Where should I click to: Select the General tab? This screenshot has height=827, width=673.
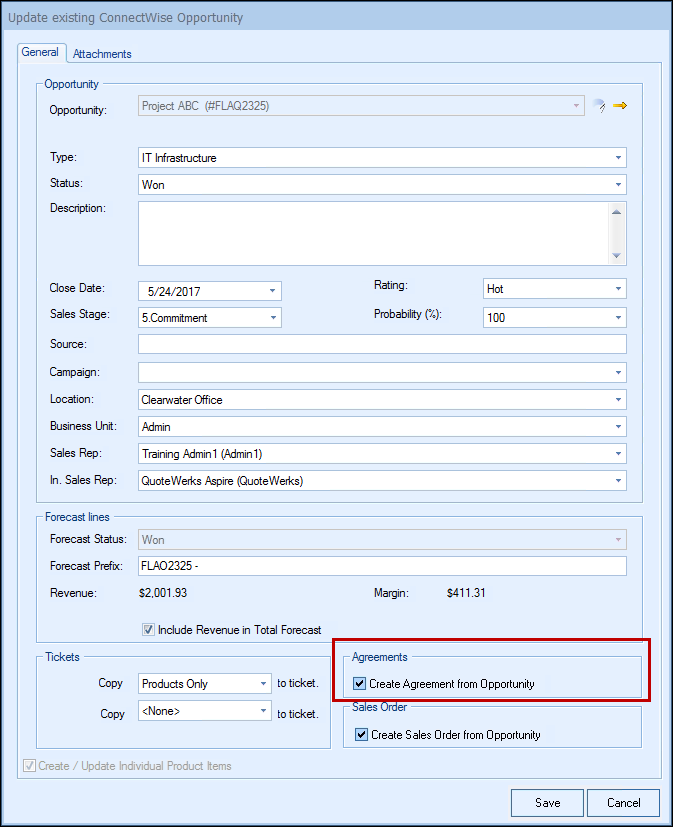(41, 53)
